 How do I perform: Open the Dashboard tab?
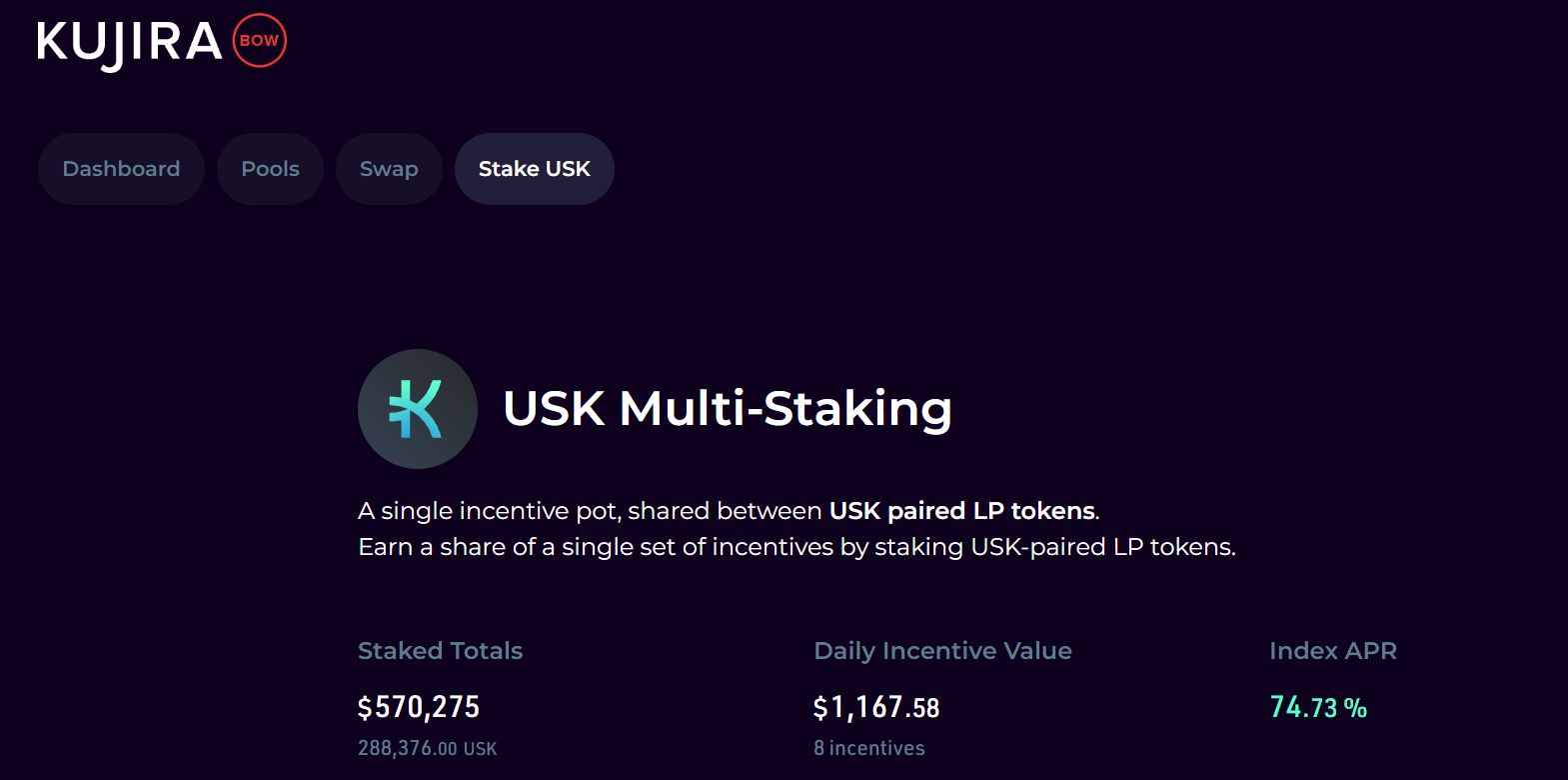click(121, 169)
